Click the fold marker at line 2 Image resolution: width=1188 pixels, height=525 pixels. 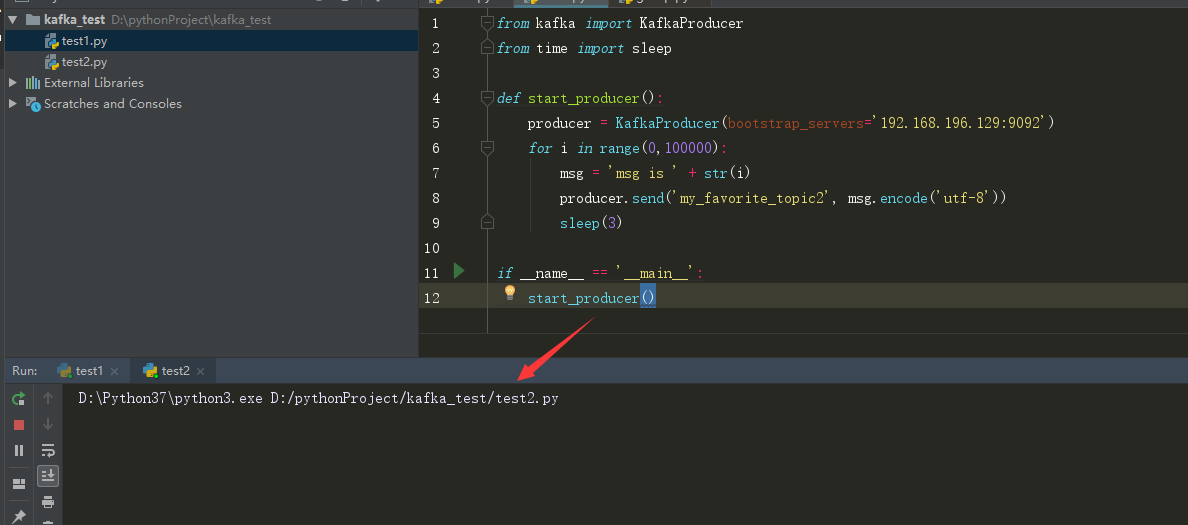click(487, 48)
